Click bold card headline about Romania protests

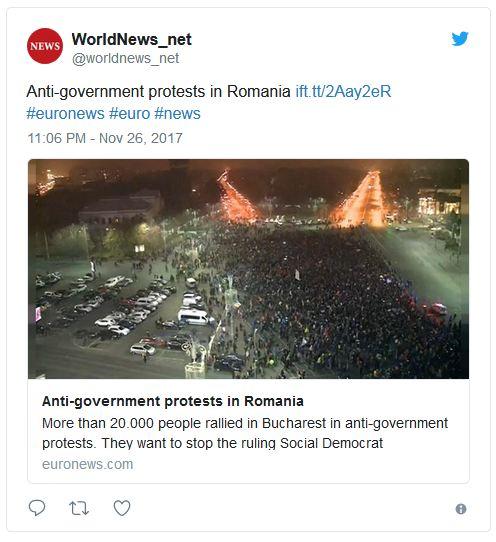(x=173, y=401)
